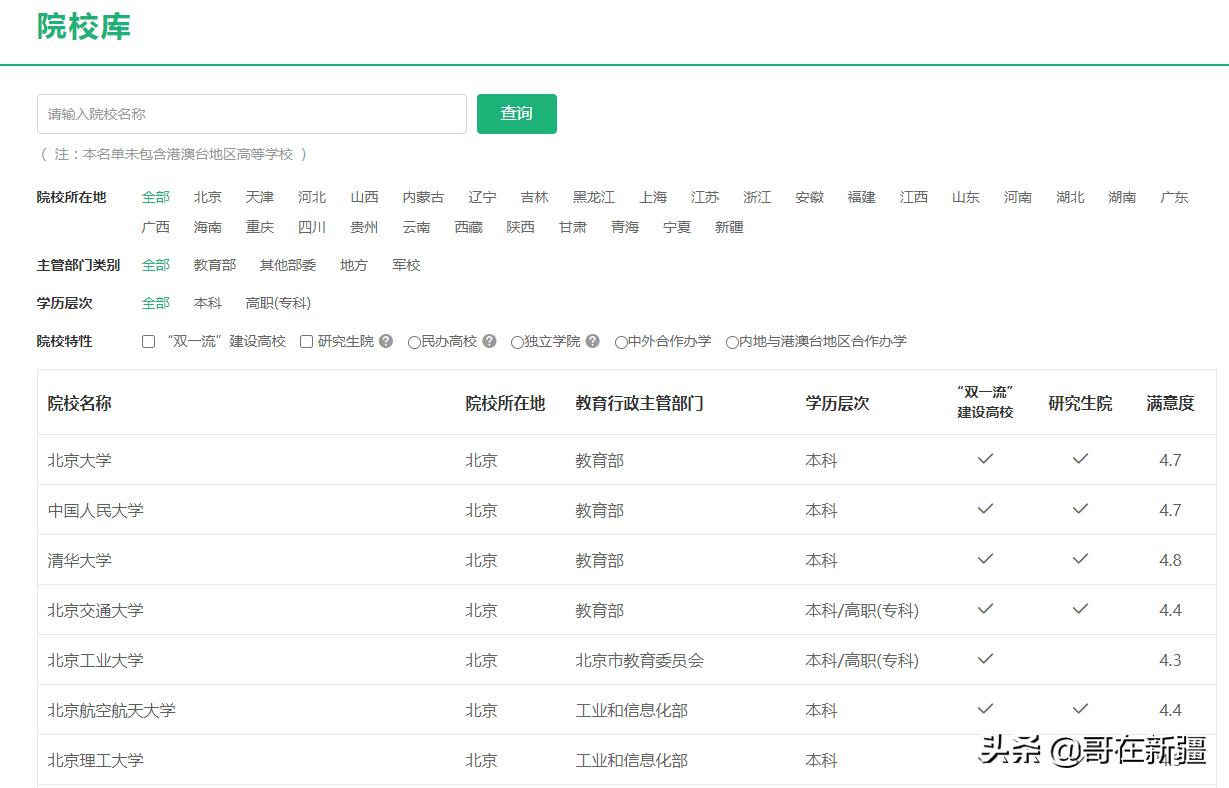This screenshot has height=788, width=1229.
Task: Filter by 本科 education level
Action: coord(208,303)
